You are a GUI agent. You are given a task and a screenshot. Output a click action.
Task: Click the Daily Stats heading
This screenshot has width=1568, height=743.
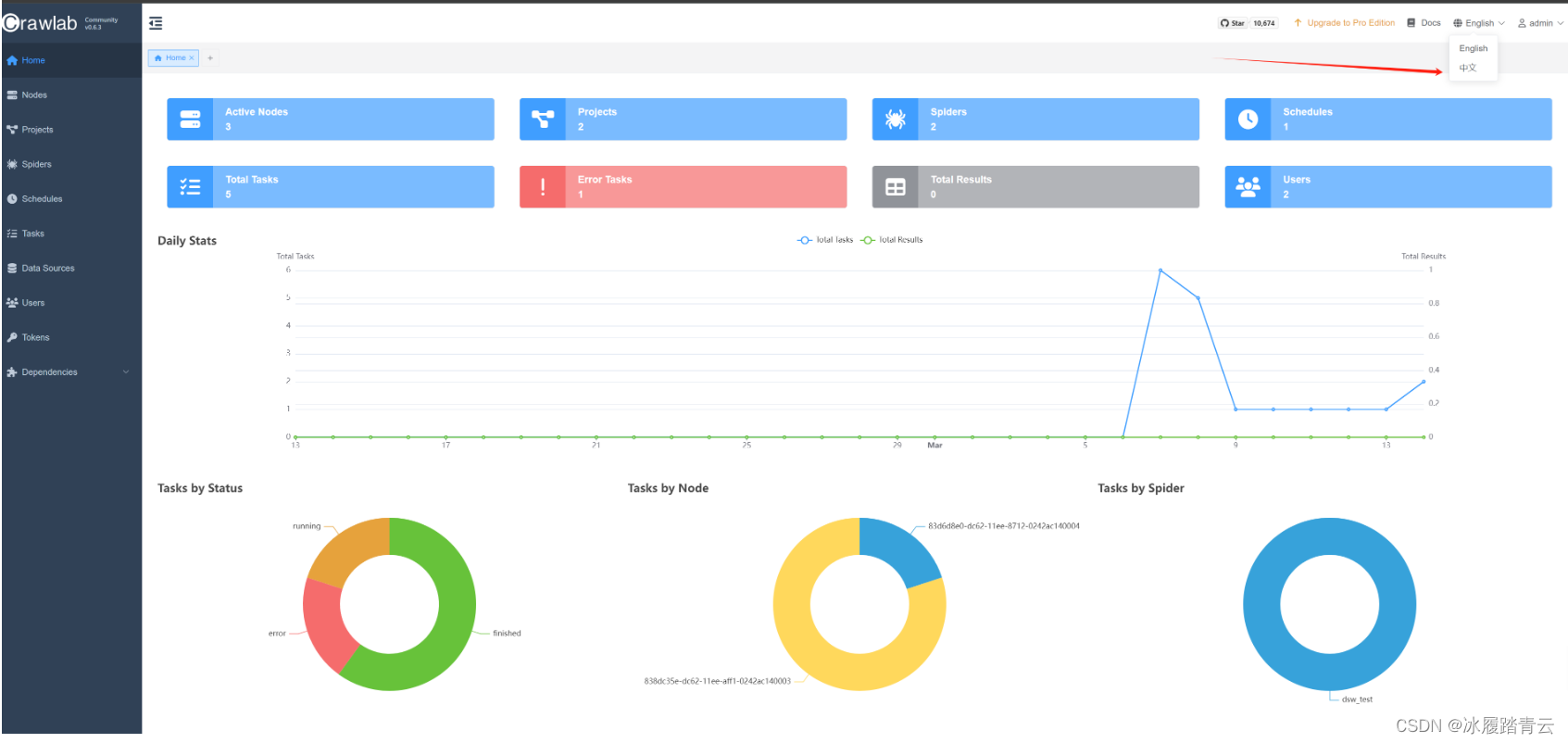point(187,241)
